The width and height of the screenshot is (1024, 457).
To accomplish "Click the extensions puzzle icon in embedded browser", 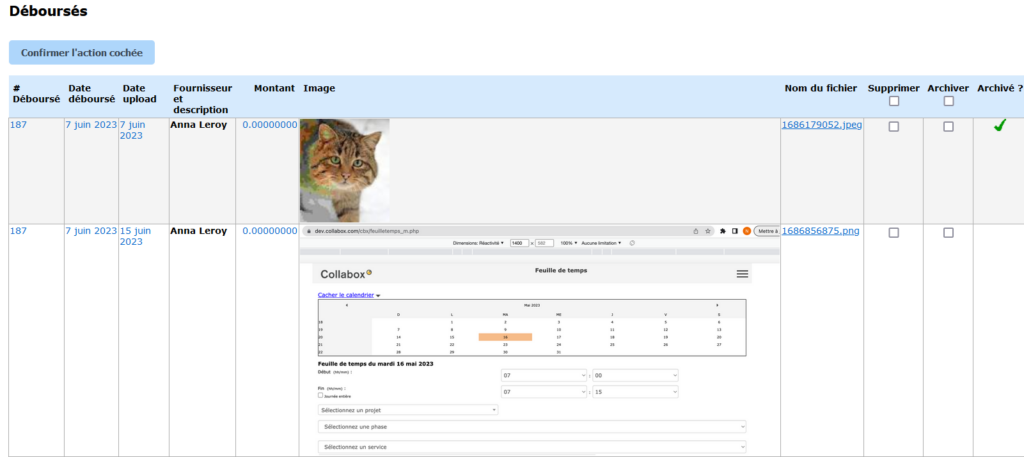I will (x=722, y=231).
